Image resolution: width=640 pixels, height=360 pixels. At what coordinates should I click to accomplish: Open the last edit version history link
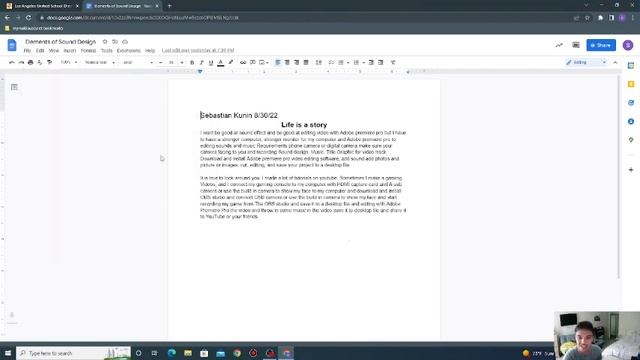198,51
